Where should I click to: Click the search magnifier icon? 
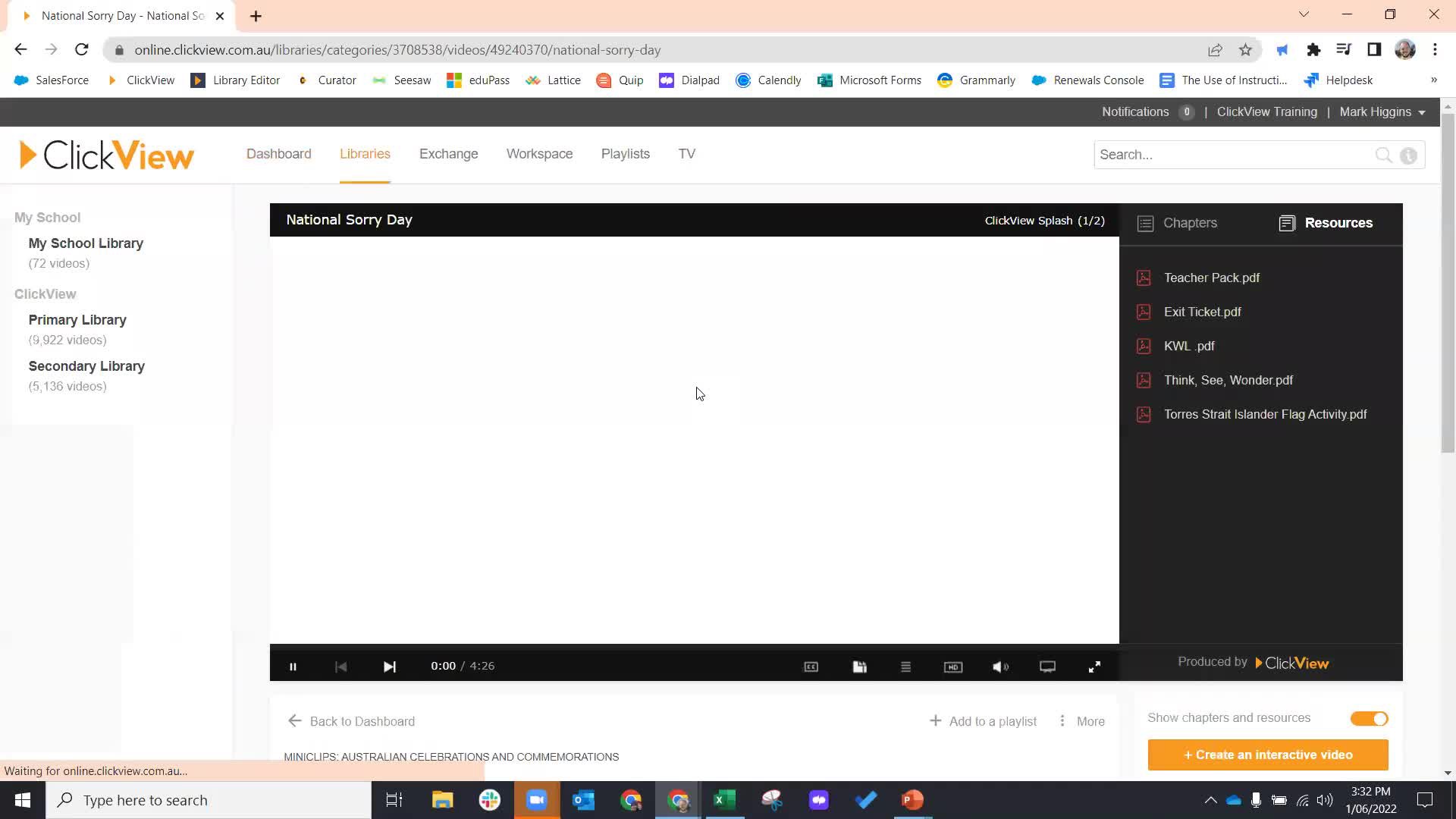pyautogui.click(x=1383, y=155)
